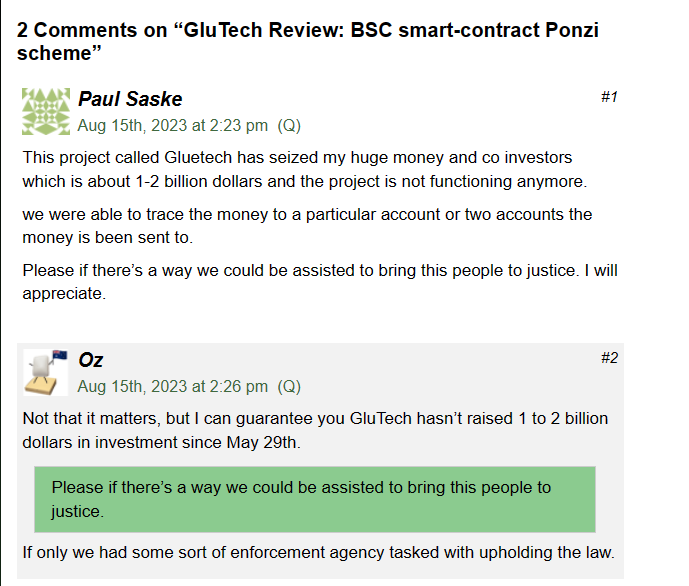
Task: Click Paul Saske's green geometric avatar
Action: 46,111
